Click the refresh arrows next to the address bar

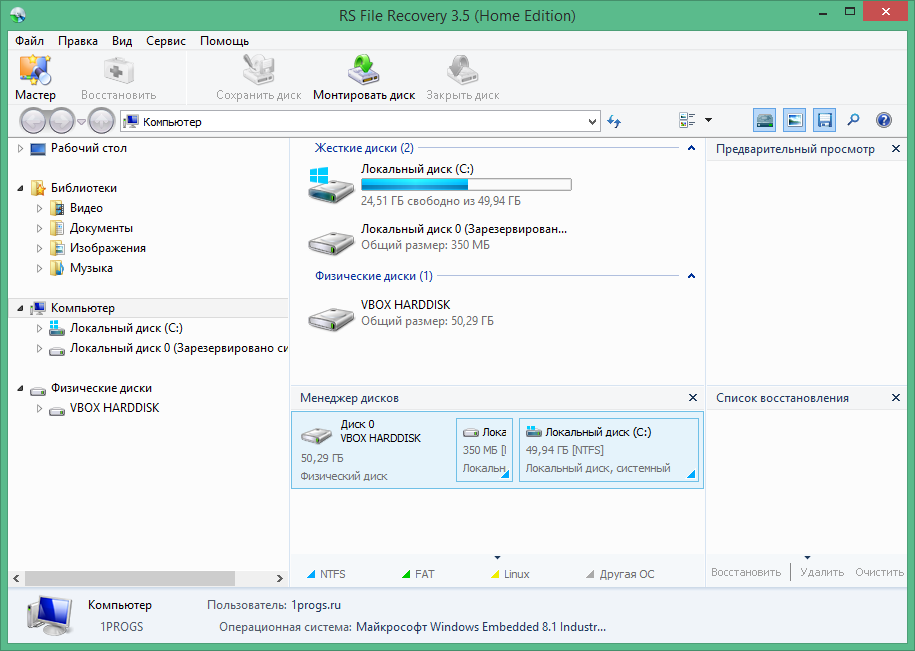613,119
